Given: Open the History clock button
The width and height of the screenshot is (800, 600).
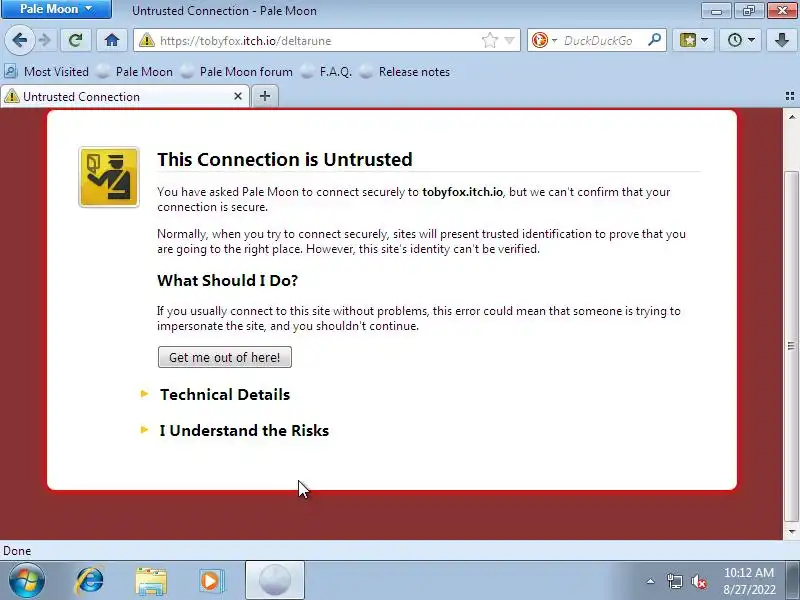Looking at the screenshot, I should (735, 40).
